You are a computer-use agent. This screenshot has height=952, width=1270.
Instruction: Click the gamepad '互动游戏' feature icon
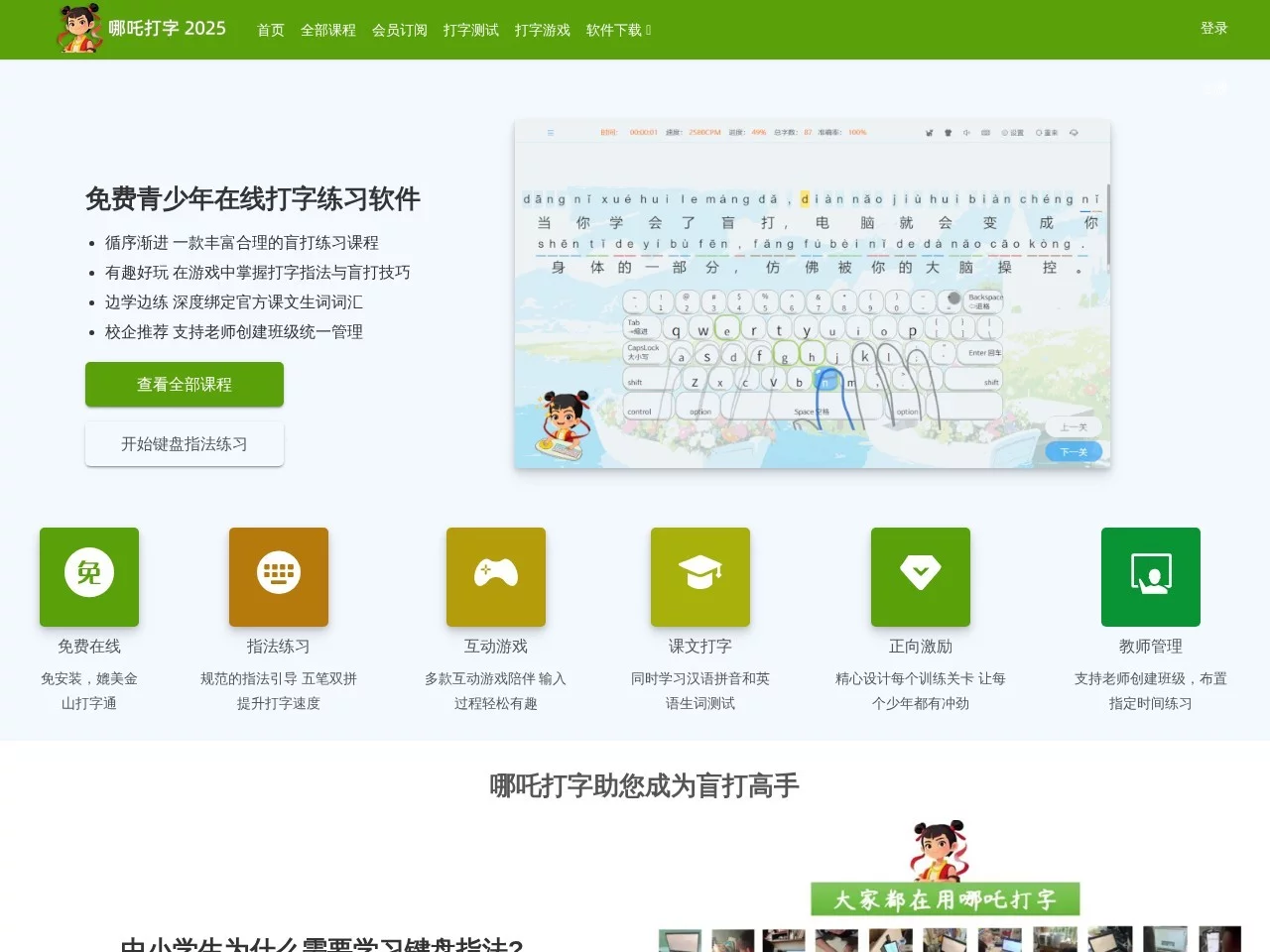496,577
